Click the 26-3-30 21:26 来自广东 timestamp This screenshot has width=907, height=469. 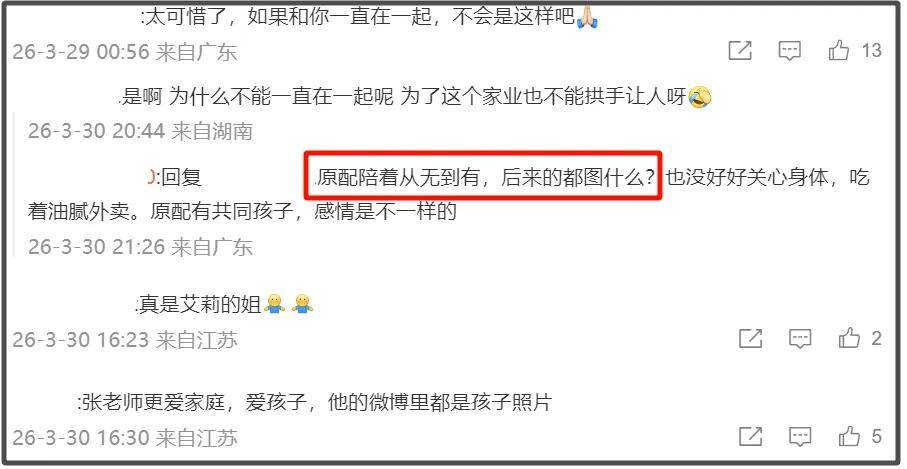pyautogui.click(x=141, y=247)
